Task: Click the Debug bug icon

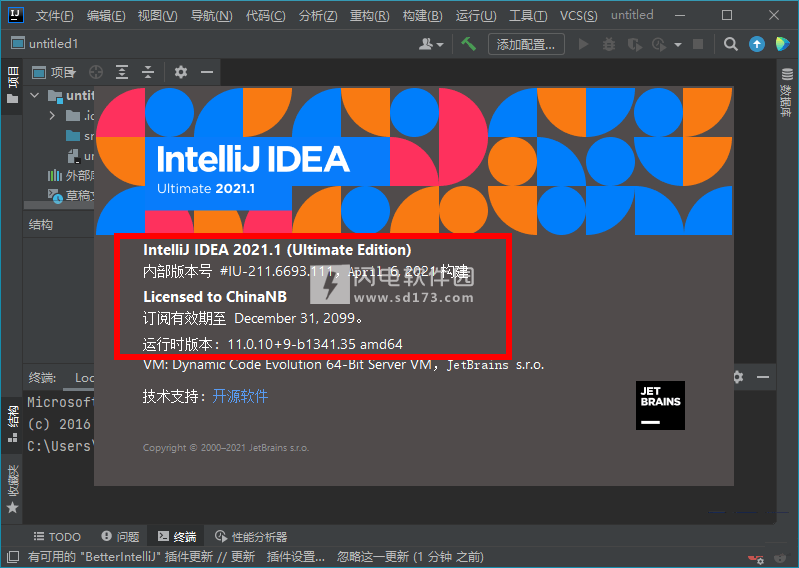Action: 608,45
